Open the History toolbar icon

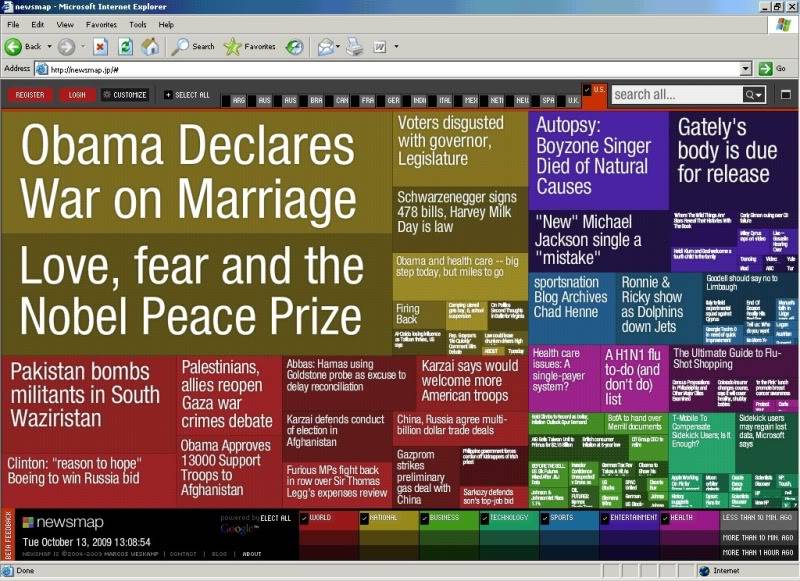(x=294, y=47)
